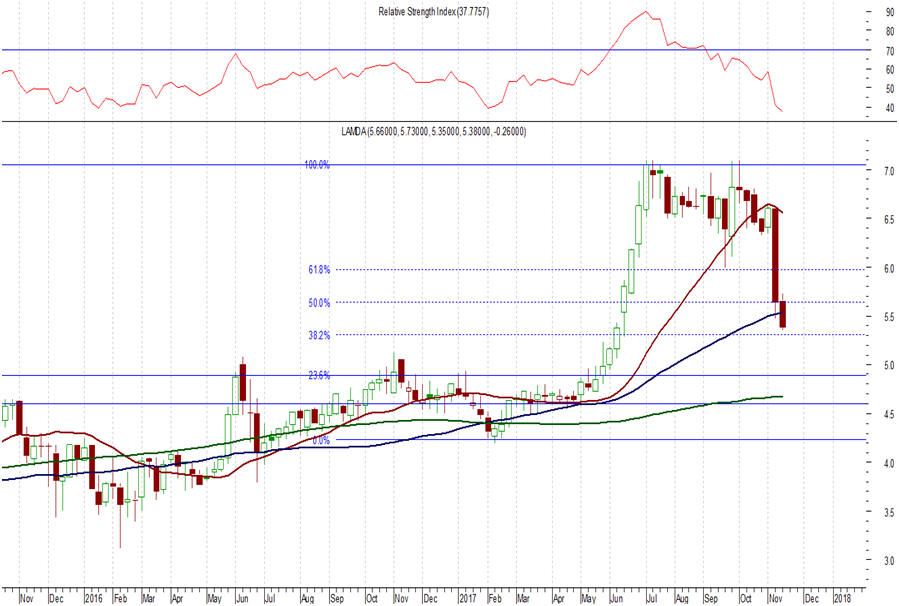The width and height of the screenshot is (899, 606).
Task: Click the 2017 year marker on time axis
Action: click(467, 597)
